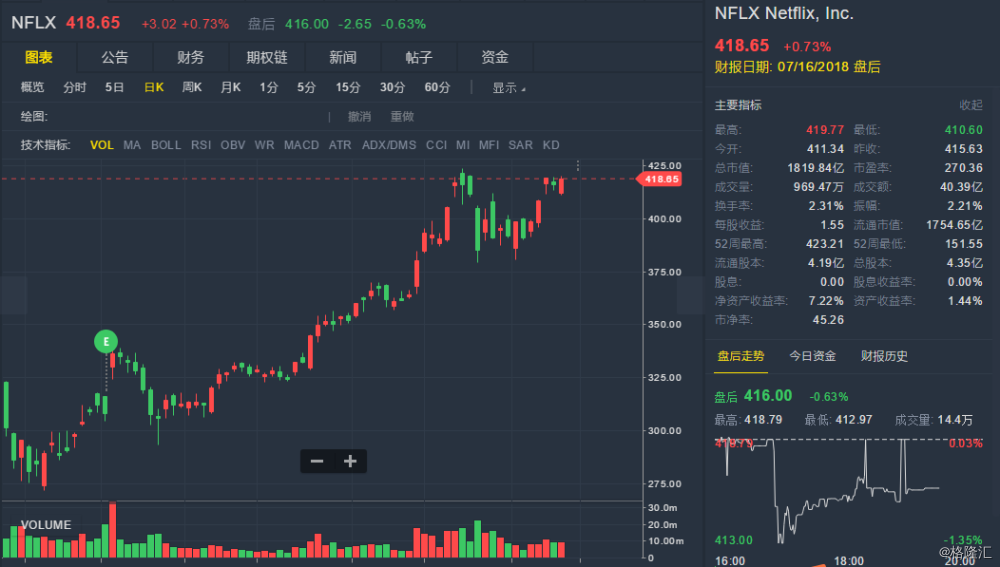The width and height of the screenshot is (1000, 567).
Task: Collapse main indicators with 收起
Action: pyautogui.click(x=971, y=105)
